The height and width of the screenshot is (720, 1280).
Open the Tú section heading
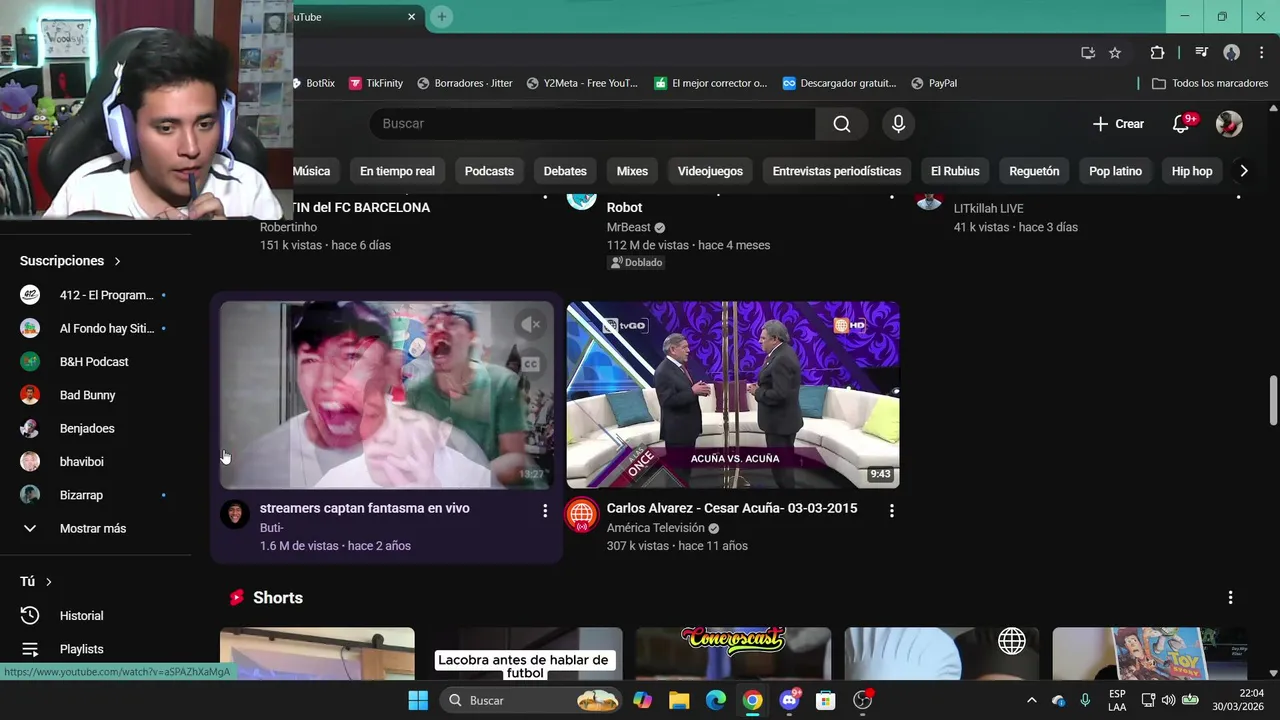coord(37,582)
